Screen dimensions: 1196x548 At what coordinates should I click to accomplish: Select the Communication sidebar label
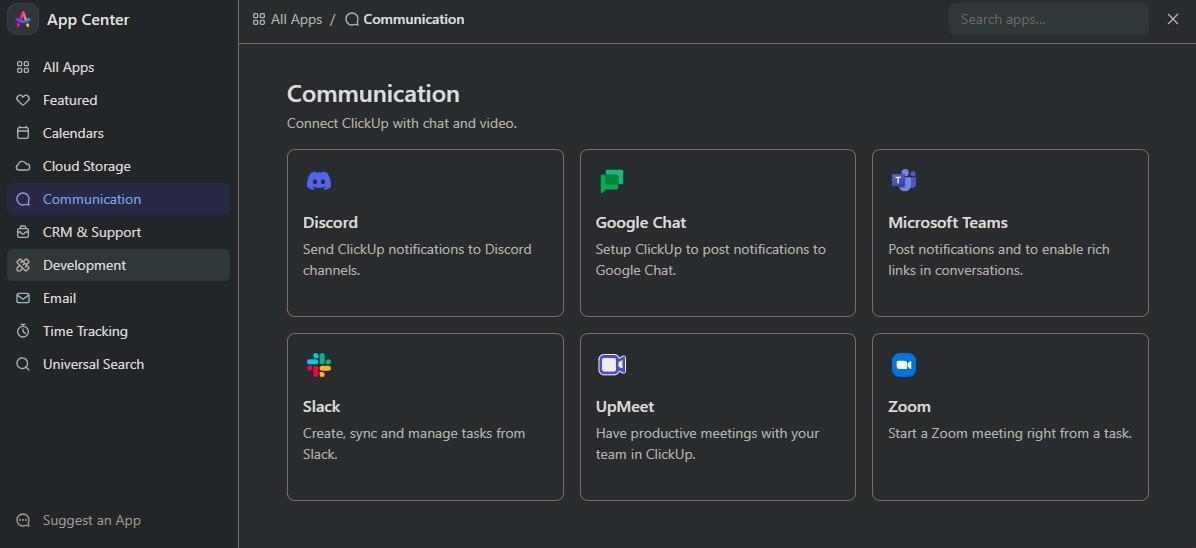coord(92,199)
